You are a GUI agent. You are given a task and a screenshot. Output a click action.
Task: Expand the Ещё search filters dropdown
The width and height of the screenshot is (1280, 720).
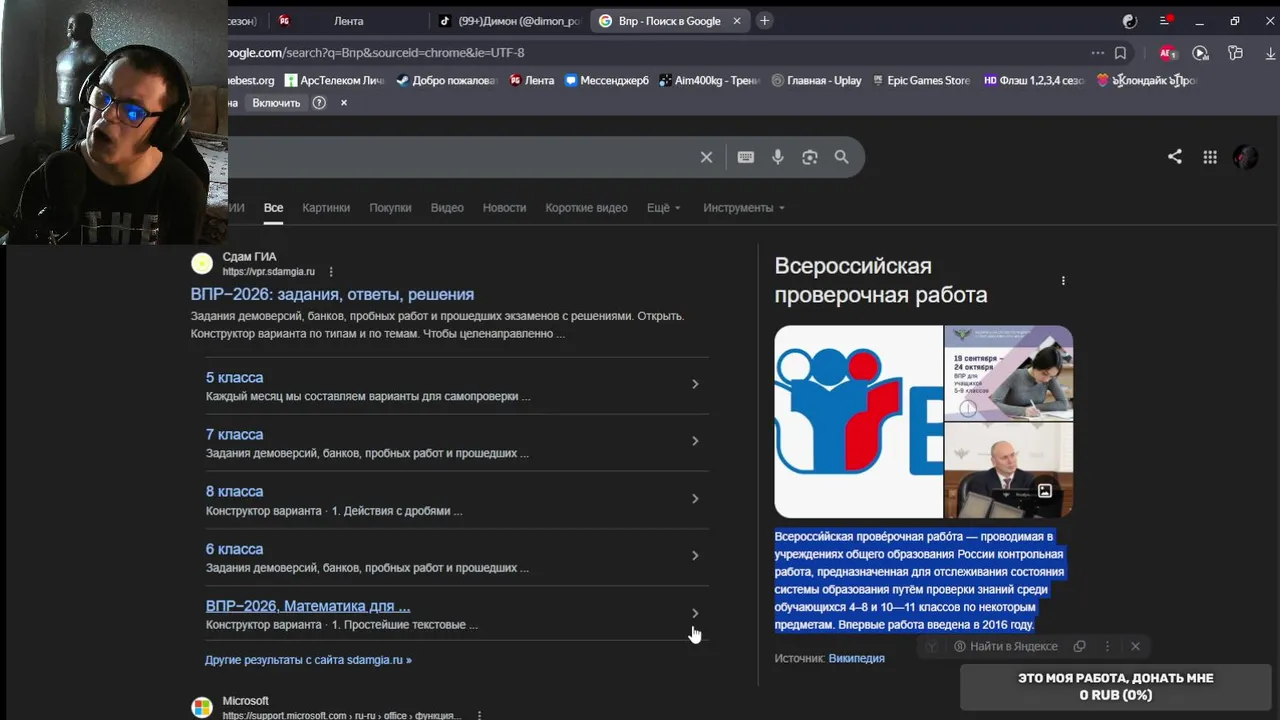pos(663,208)
